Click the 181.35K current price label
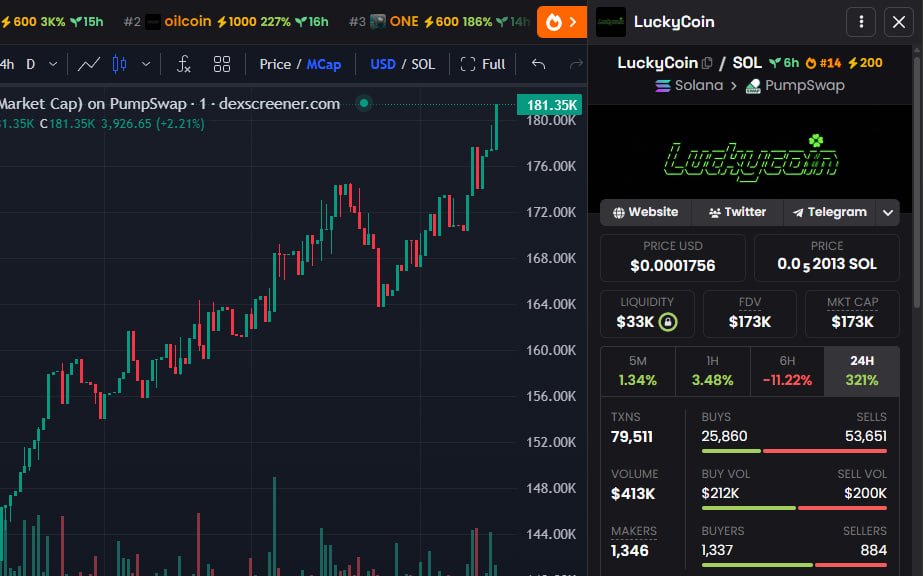 549,105
